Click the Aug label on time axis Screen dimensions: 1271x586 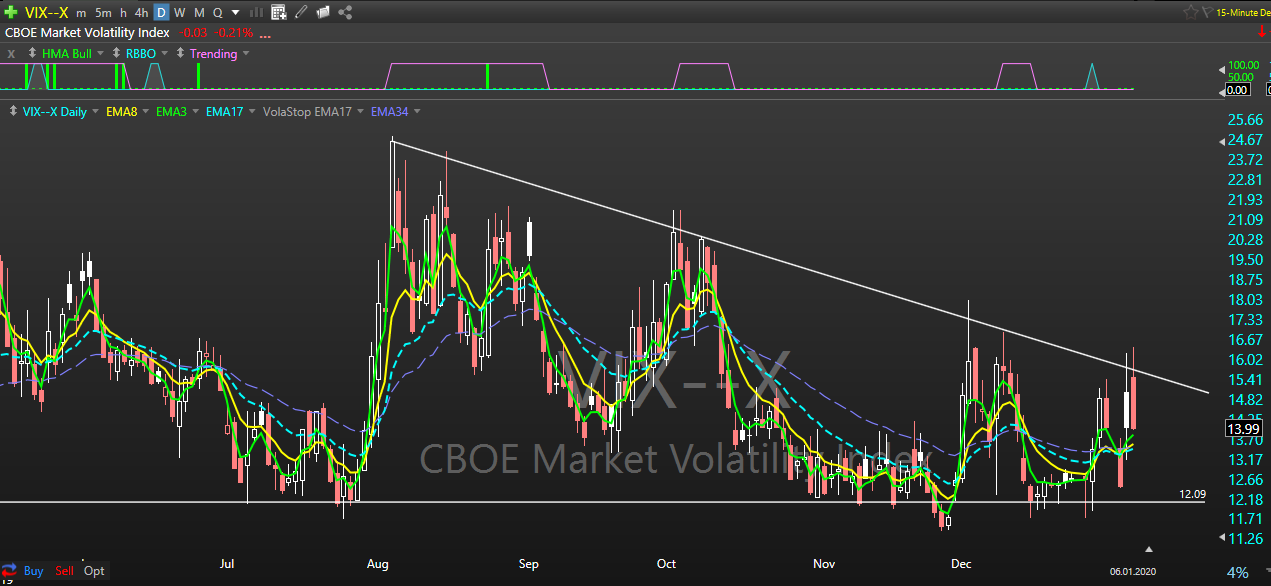coord(379,564)
